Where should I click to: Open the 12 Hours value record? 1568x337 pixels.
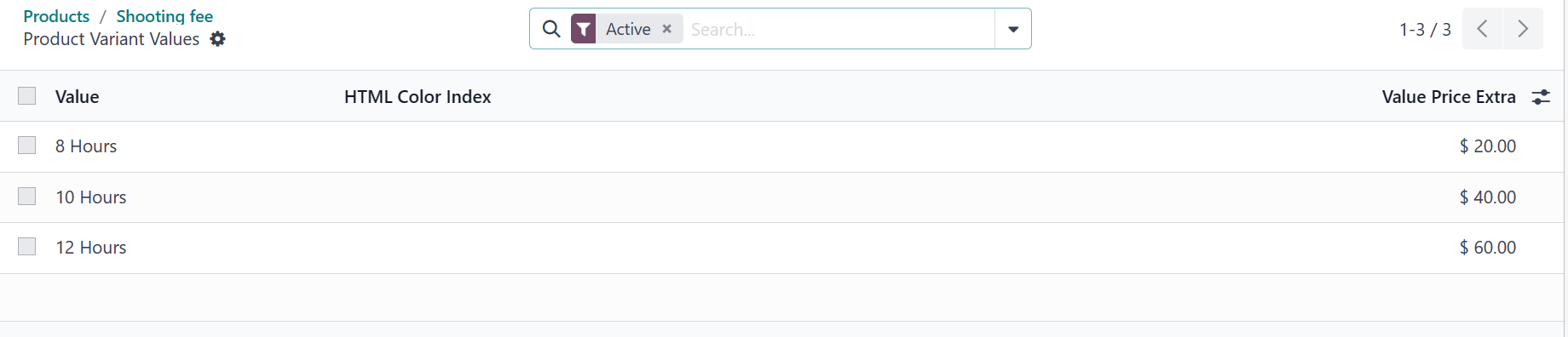[91, 248]
